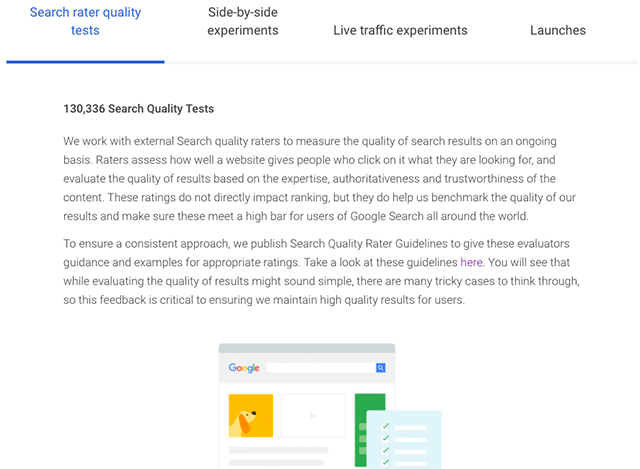Click the illustrated Google search box
Viewport: 640px width, 469px height.
pyautogui.click(x=320, y=368)
